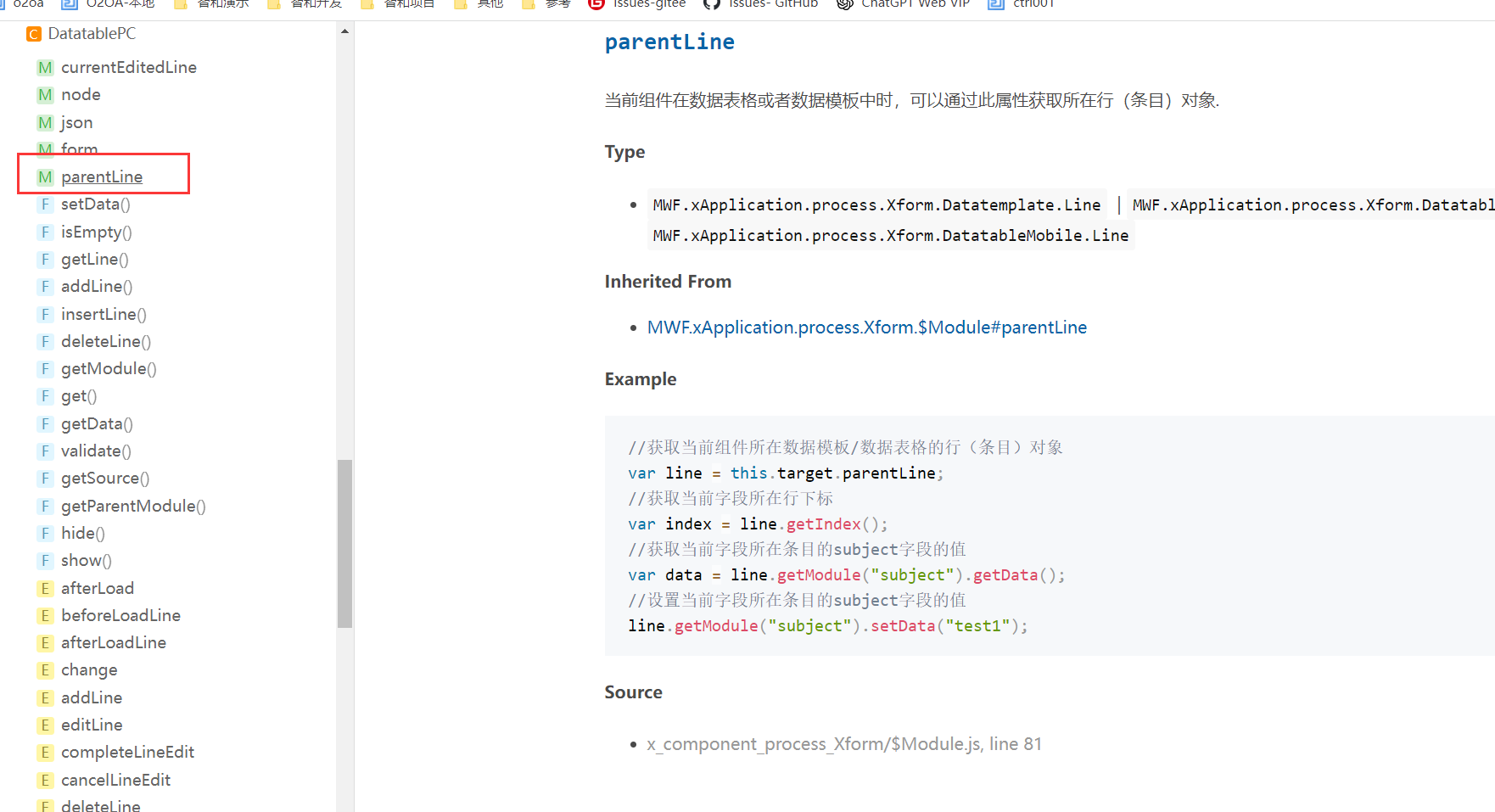This screenshot has height=812, width=1495.
Task: Click the F icon next to getParentModule()
Action: [x=45, y=507]
